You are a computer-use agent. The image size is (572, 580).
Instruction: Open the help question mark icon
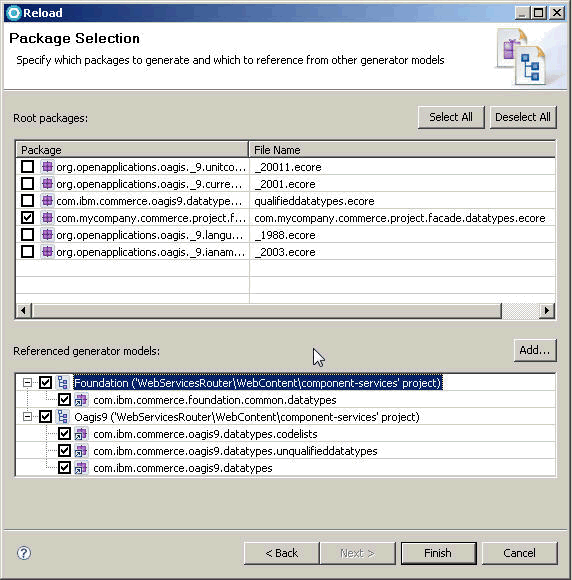[x=24, y=553]
